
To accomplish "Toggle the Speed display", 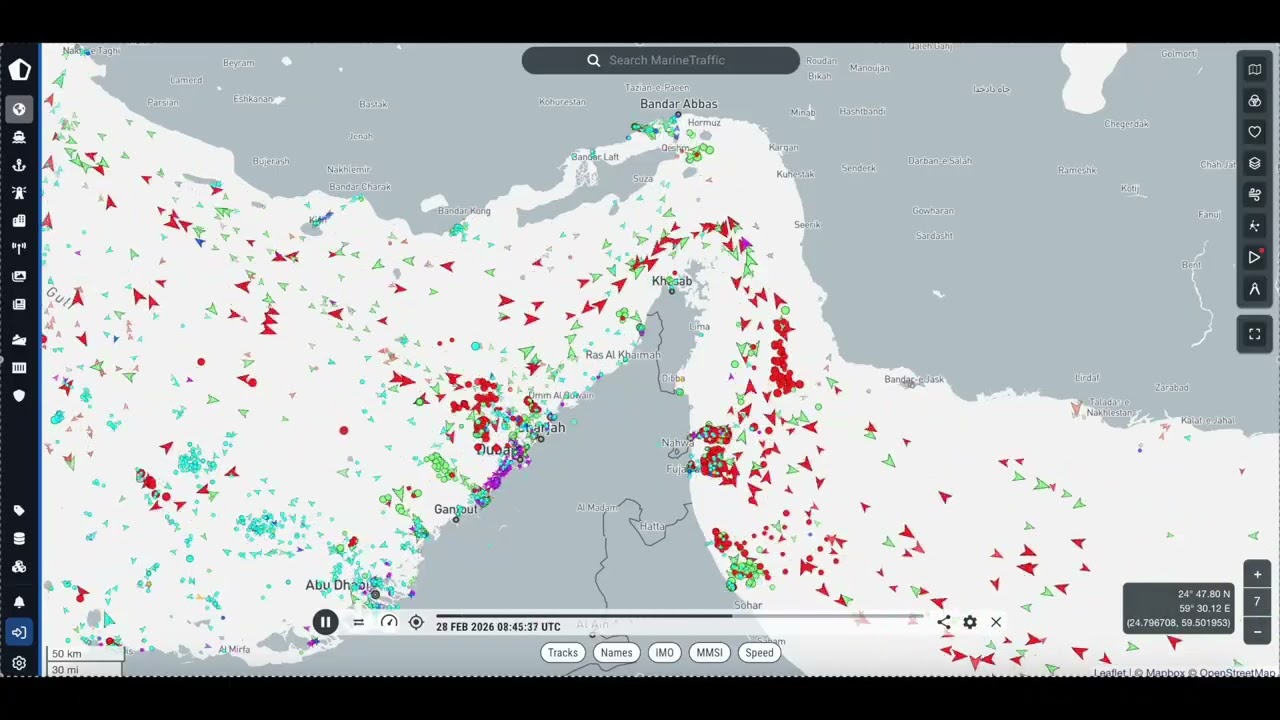I will point(759,653).
